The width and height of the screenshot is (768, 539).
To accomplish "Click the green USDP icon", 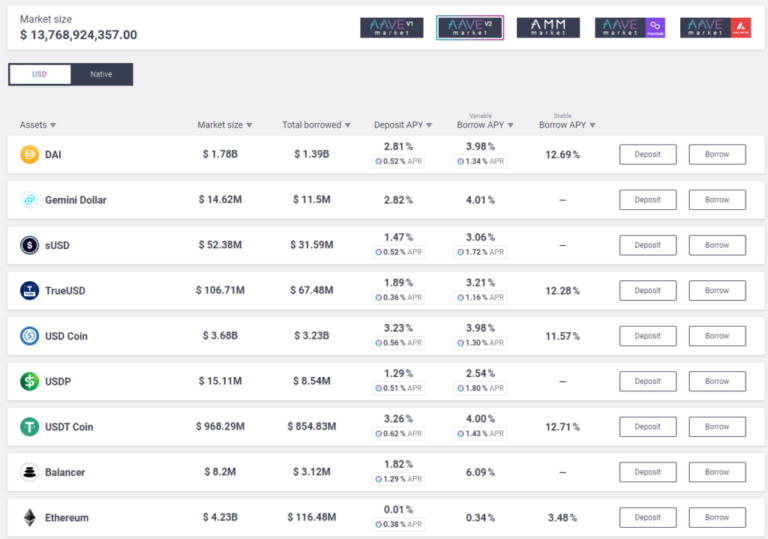I will click(x=30, y=381).
